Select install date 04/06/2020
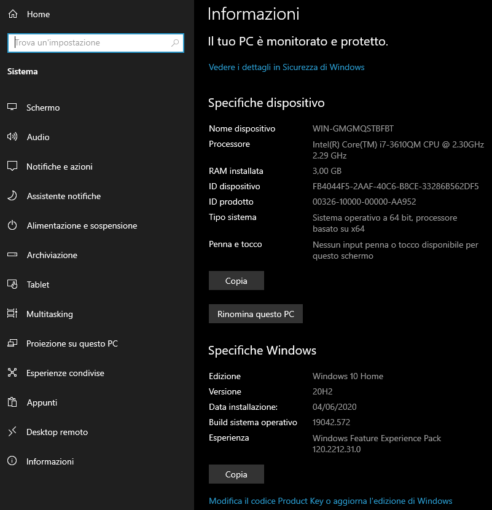The height and width of the screenshot is (510, 492). (334, 407)
